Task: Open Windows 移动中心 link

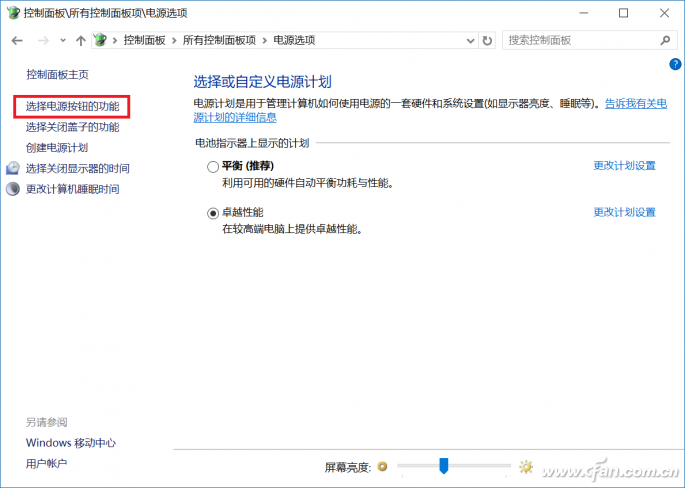Action: click(71, 443)
